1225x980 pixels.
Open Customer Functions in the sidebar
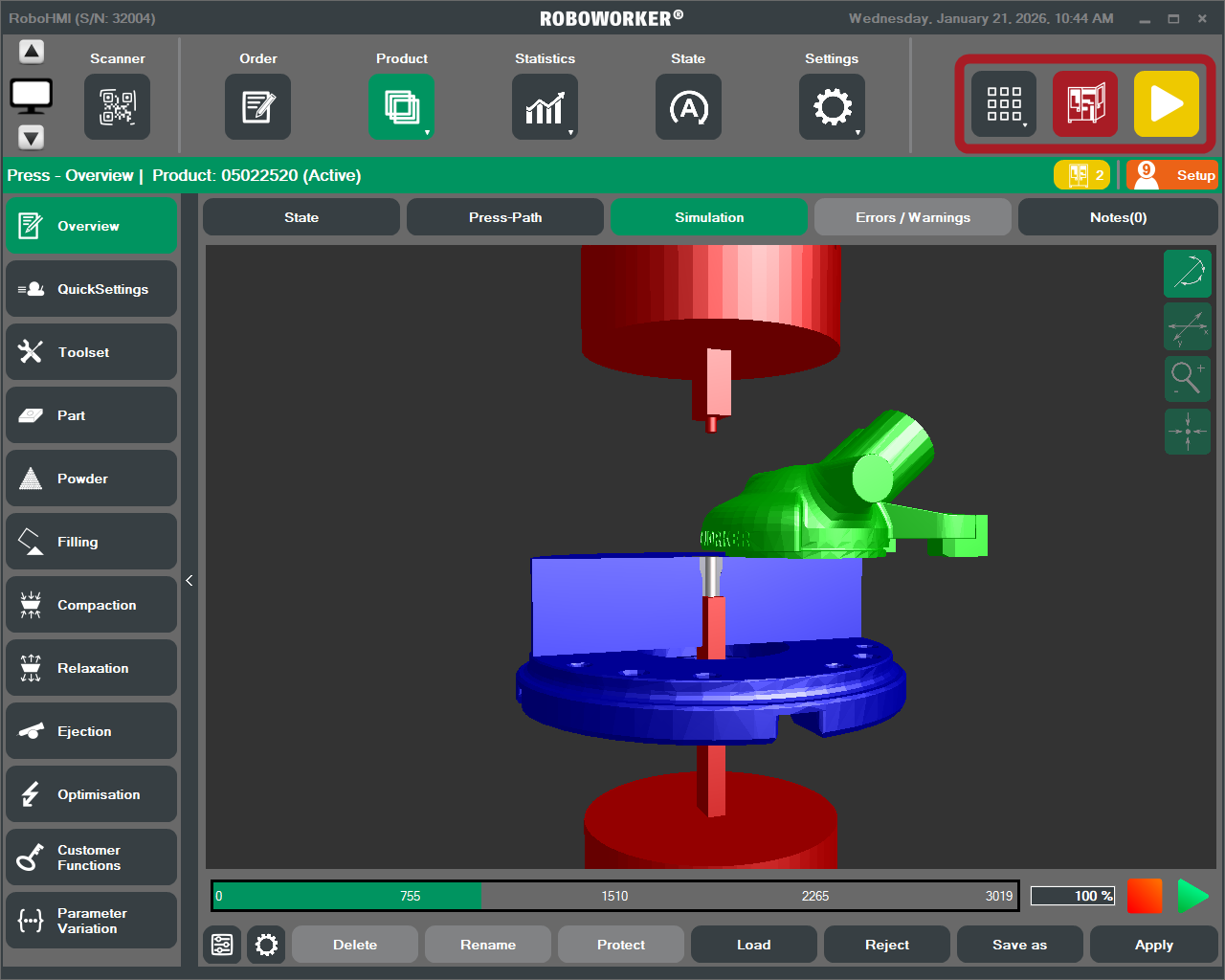[92, 857]
